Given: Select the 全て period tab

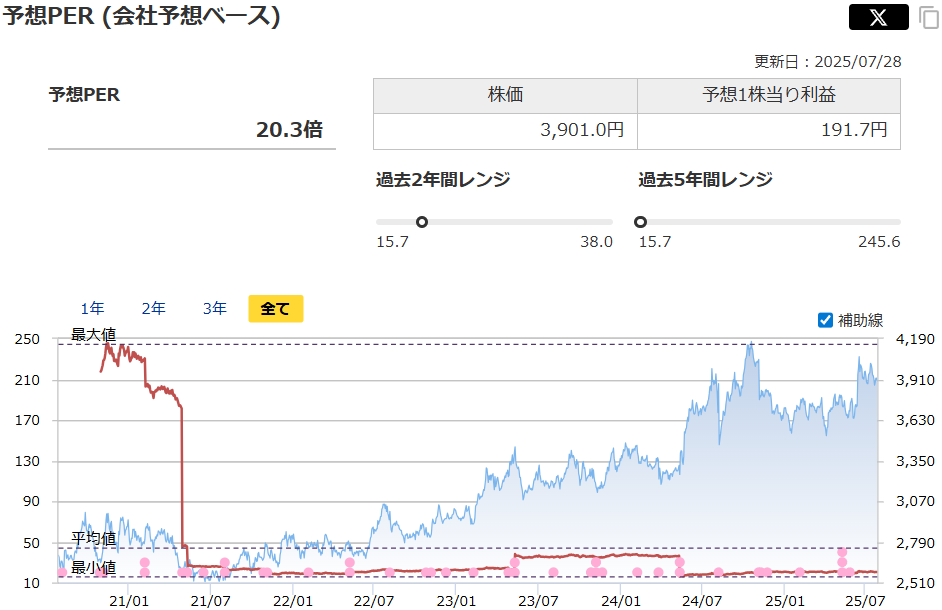Looking at the screenshot, I should click(275, 309).
